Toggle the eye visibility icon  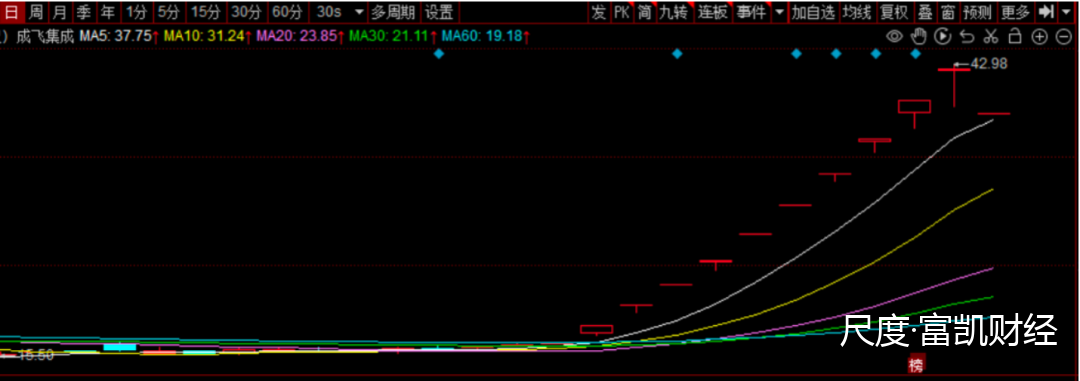coord(894,37)
